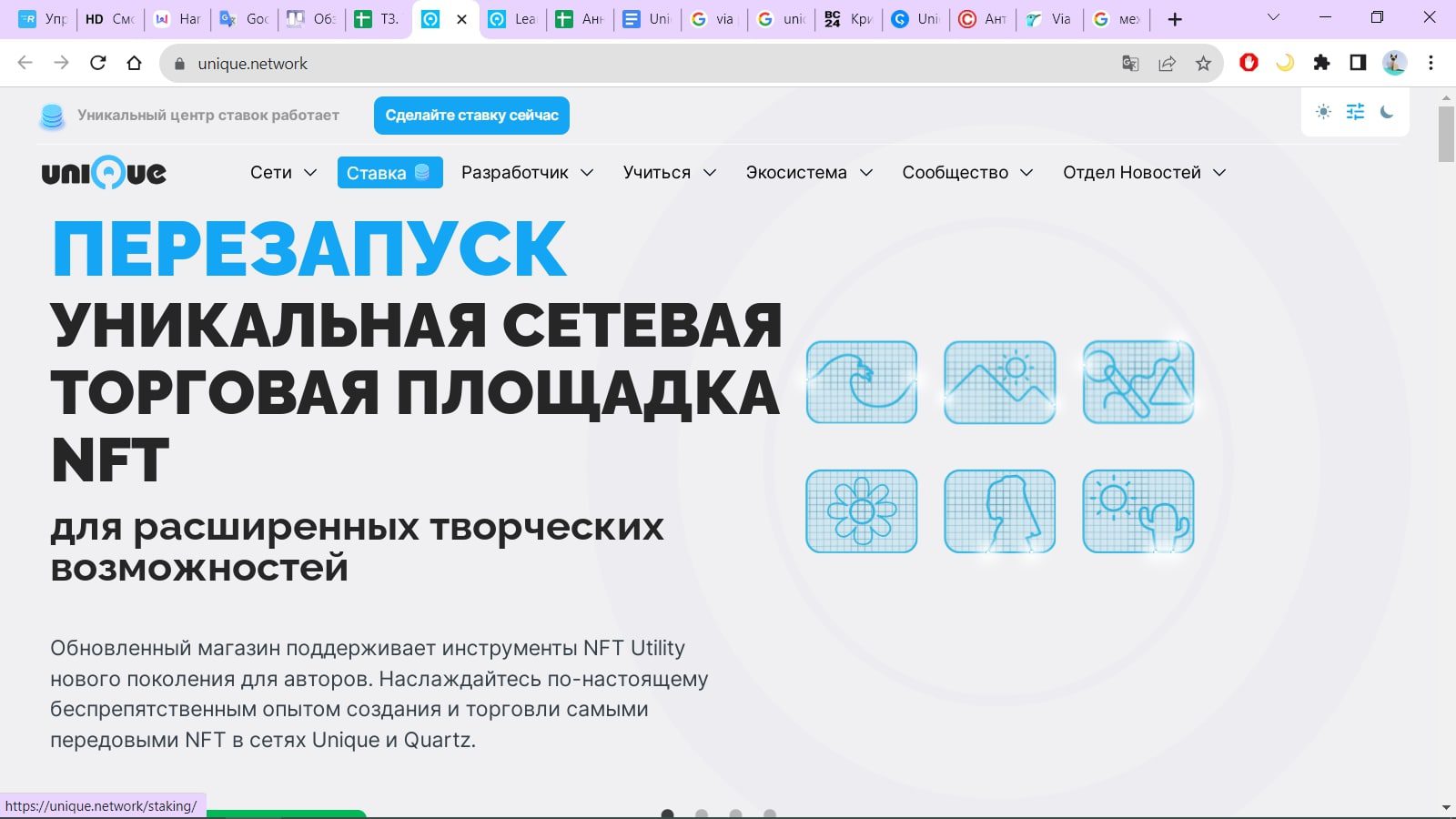Open the Ставка staking button
This screenshot has height=819, width=1456.
(x=389, y=173)
